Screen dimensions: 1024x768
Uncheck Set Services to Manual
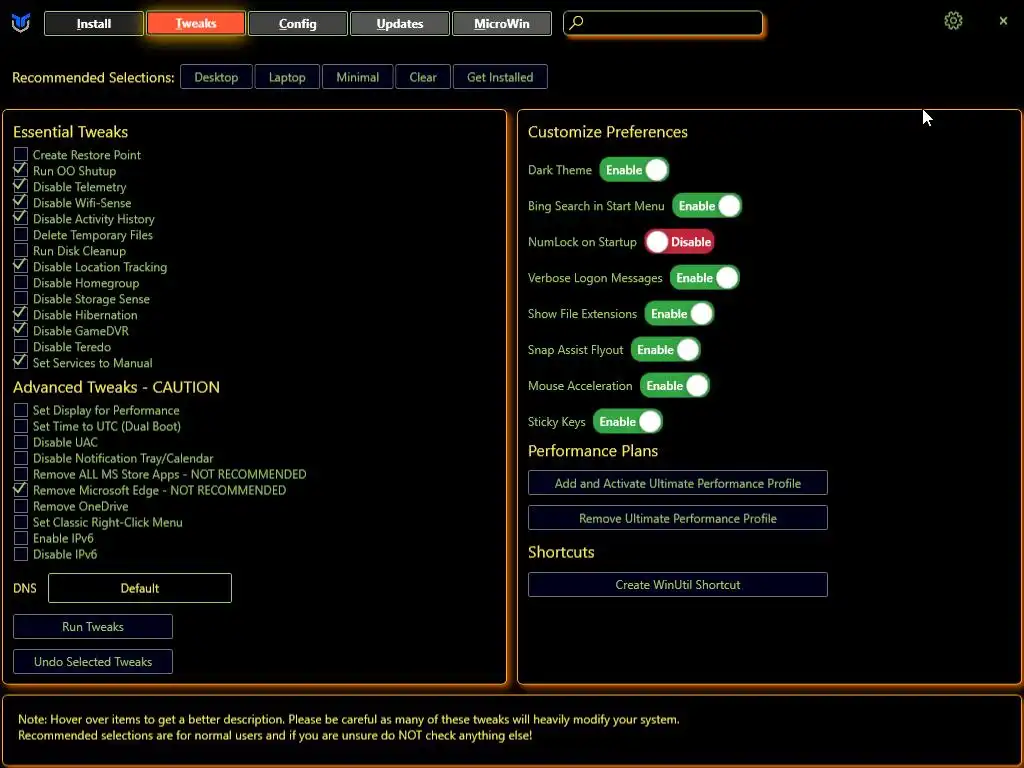pyautogui.click(x=21, y=362)
